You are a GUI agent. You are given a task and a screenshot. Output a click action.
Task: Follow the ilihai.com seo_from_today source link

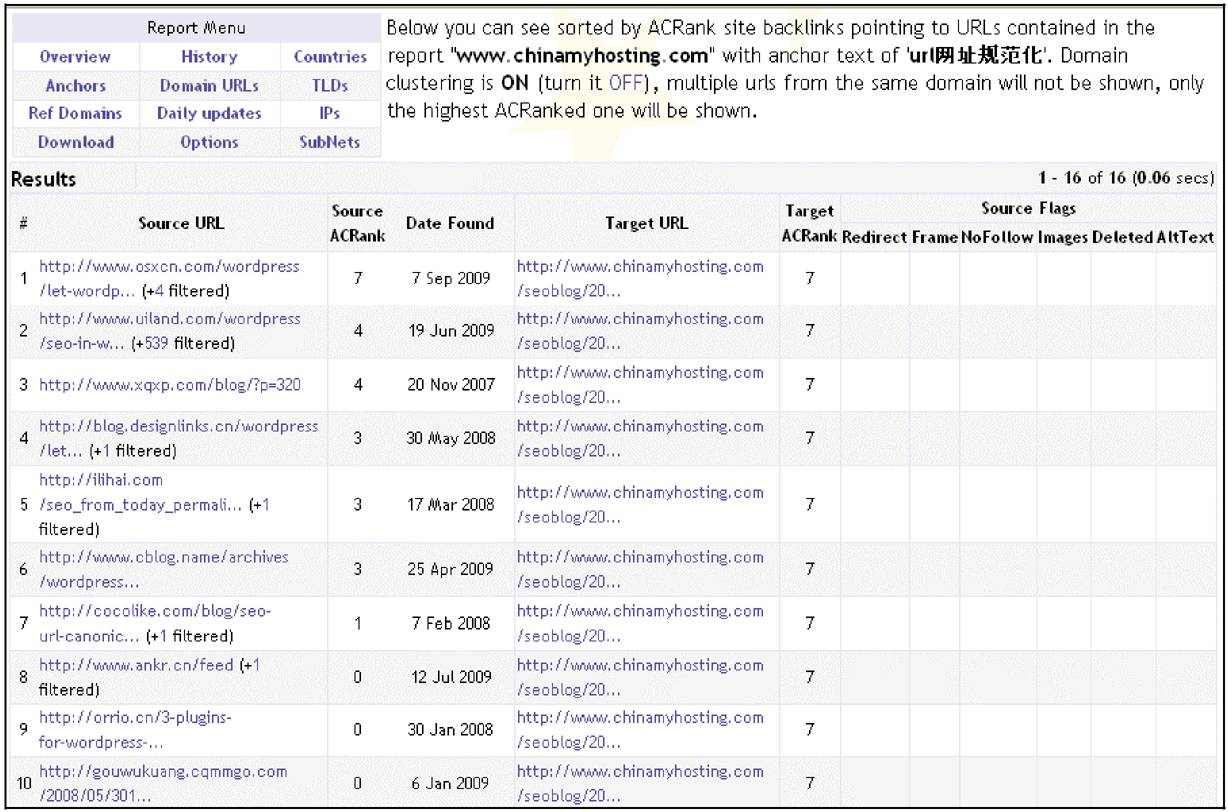[140, 492]
